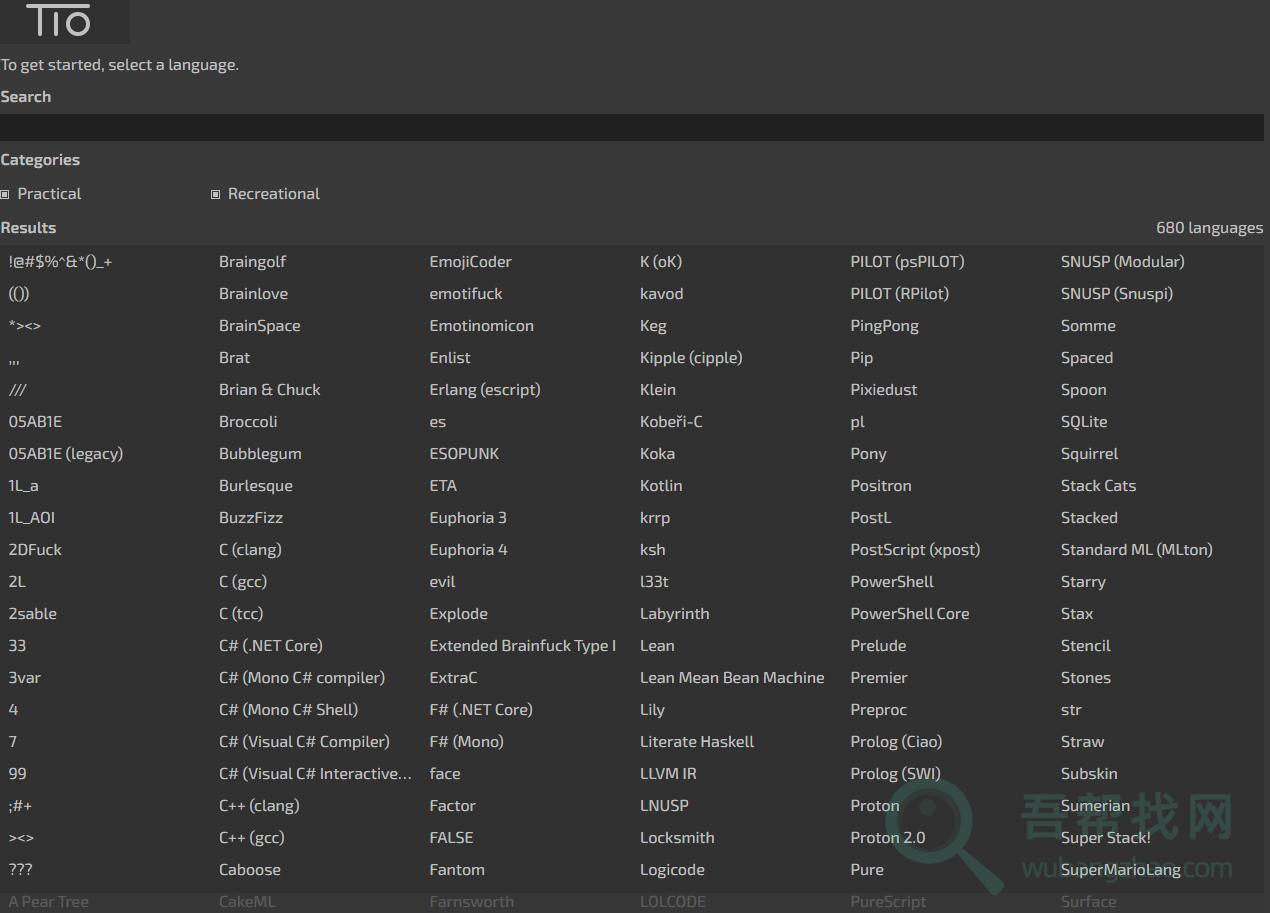
Task: Toggle the Practical category checkbox
Action: [x=6, y=194]
